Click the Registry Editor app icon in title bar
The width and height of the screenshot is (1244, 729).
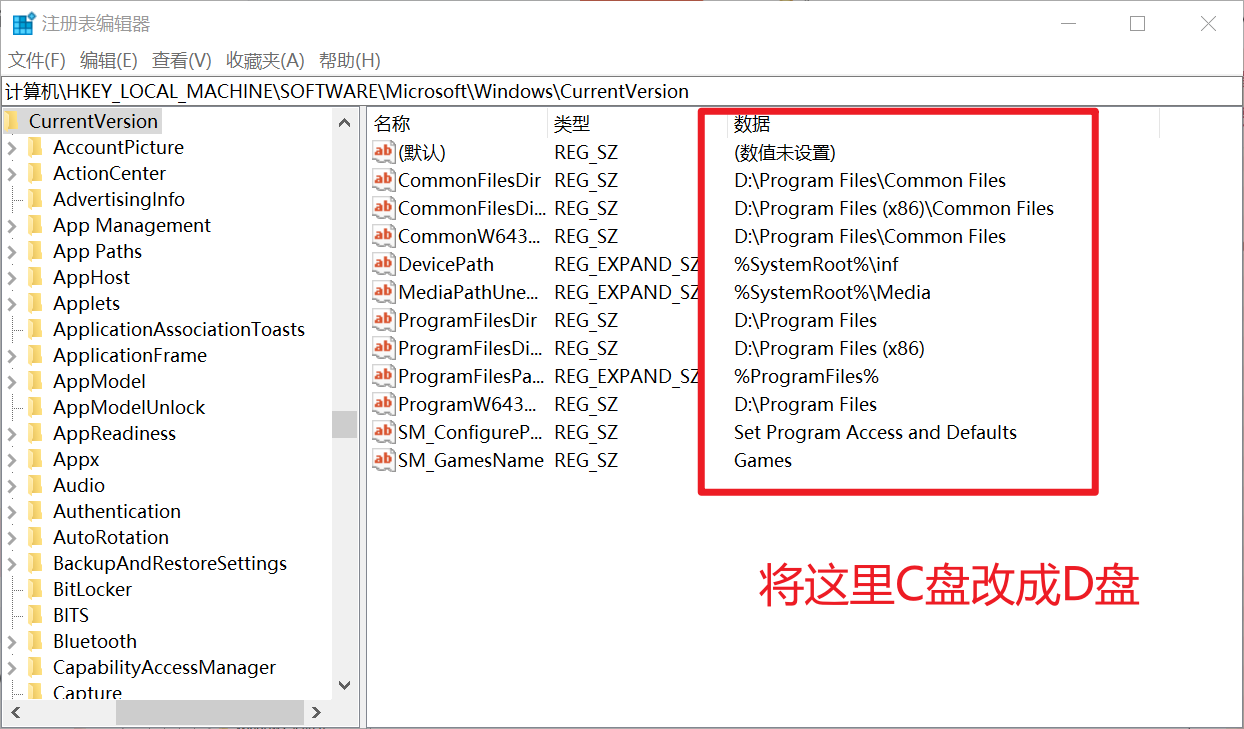tap(23, 24)
